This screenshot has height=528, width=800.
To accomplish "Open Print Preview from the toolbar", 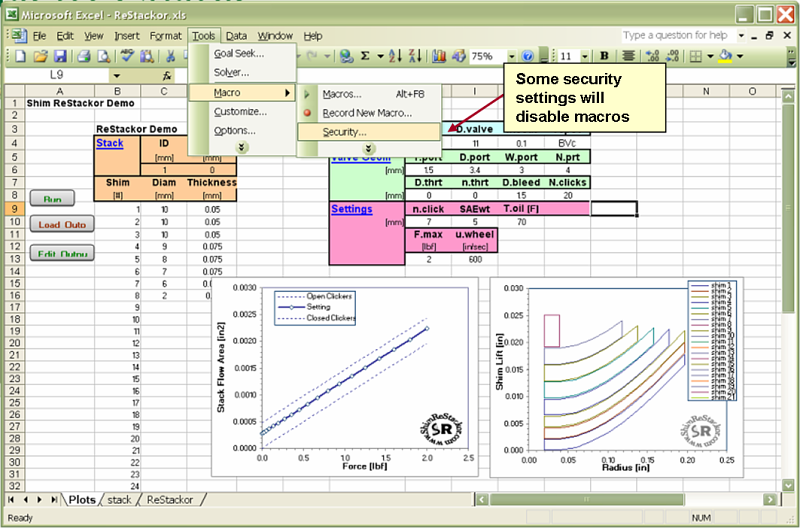I will coord(104,56).
